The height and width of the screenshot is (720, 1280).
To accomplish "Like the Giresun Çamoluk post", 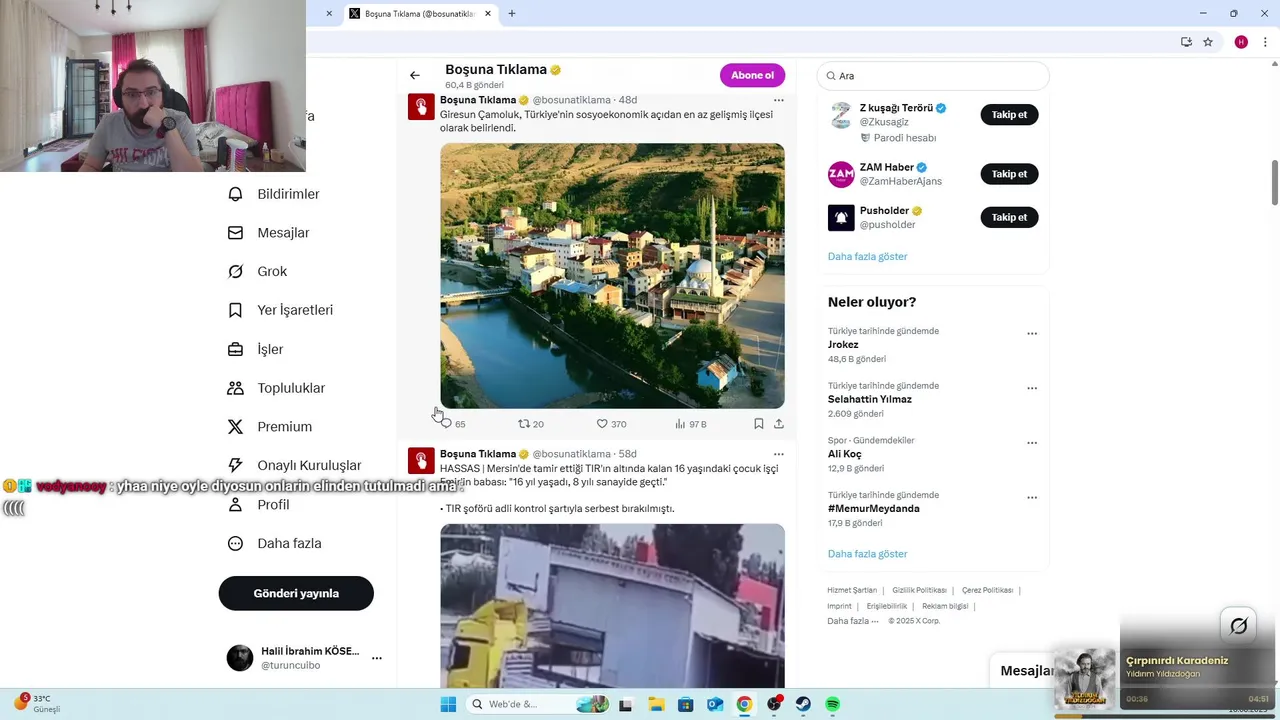I will pos(611,424).
